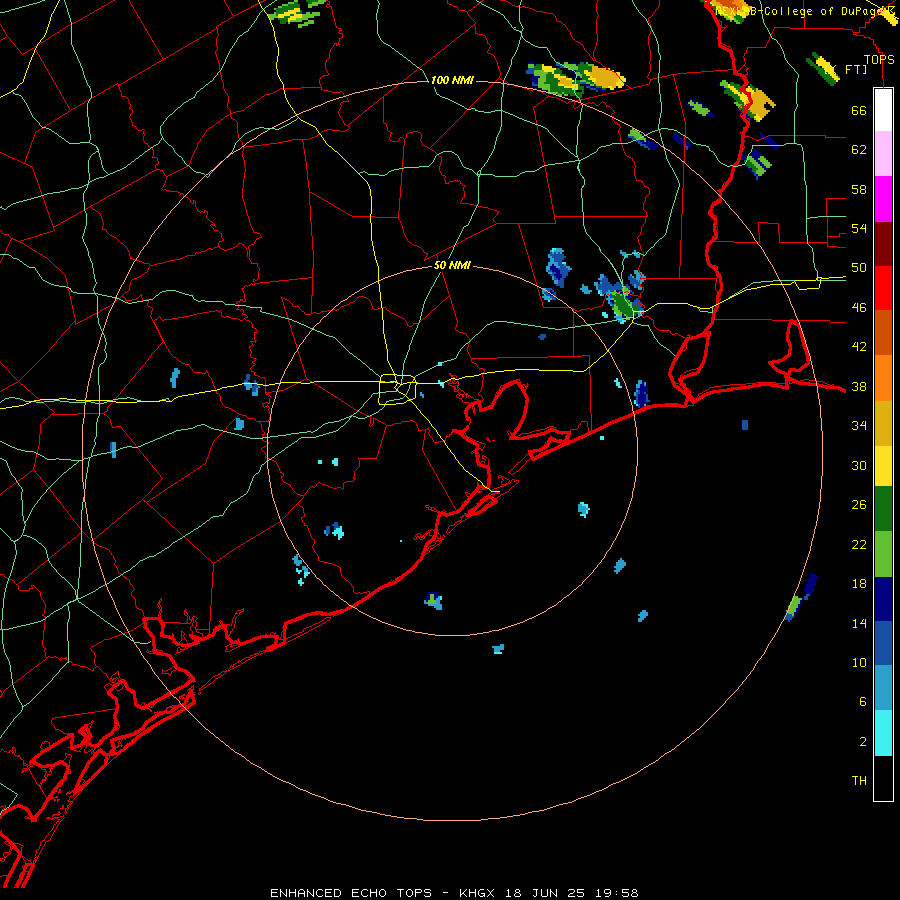Screen dimensions: 900x900
Task: Click the medium blue legend swatch
Action: 883,643
